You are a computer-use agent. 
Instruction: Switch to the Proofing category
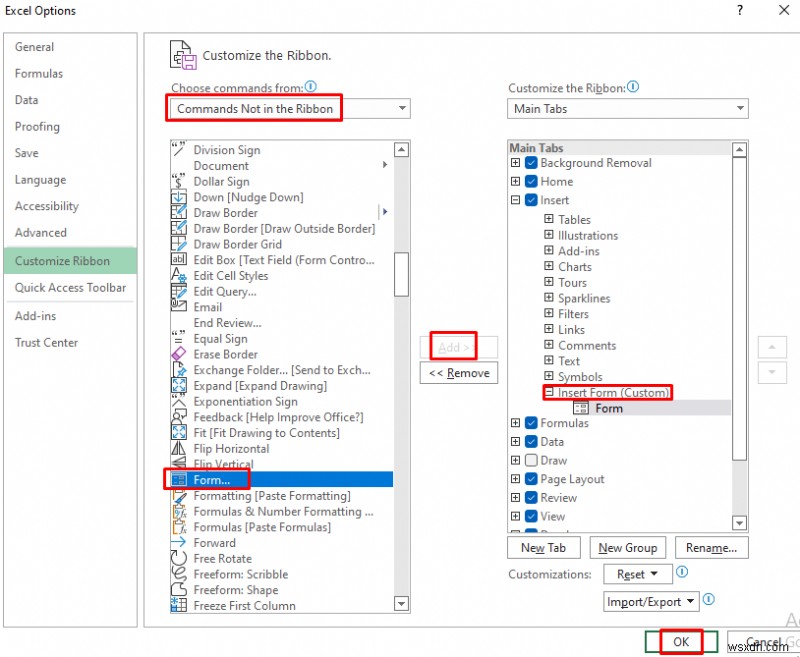point(37,127)
